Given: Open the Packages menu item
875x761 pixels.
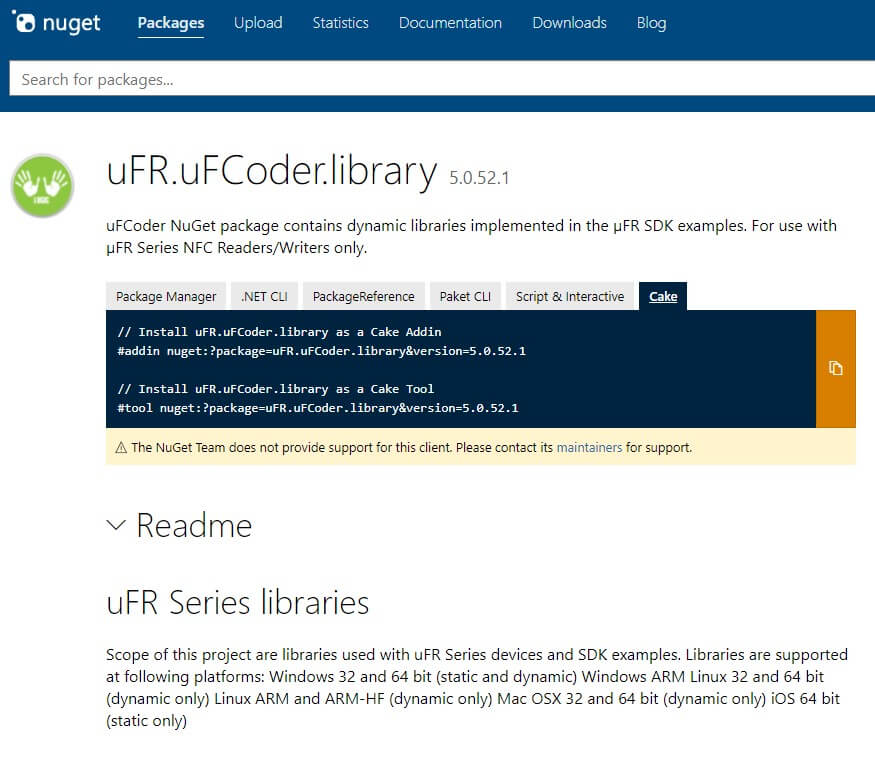Looking at the screenshot, I should tap(171, 23).
